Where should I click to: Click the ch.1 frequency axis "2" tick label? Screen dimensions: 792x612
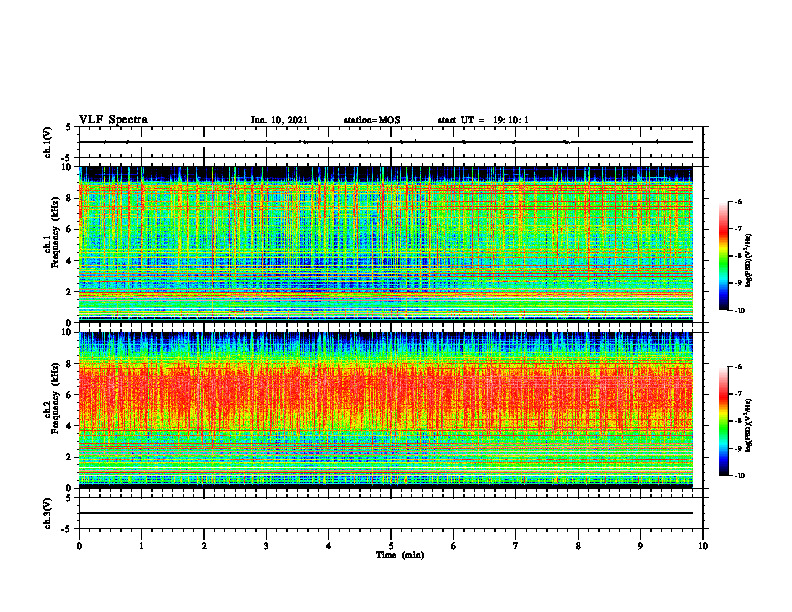point(69,292)
